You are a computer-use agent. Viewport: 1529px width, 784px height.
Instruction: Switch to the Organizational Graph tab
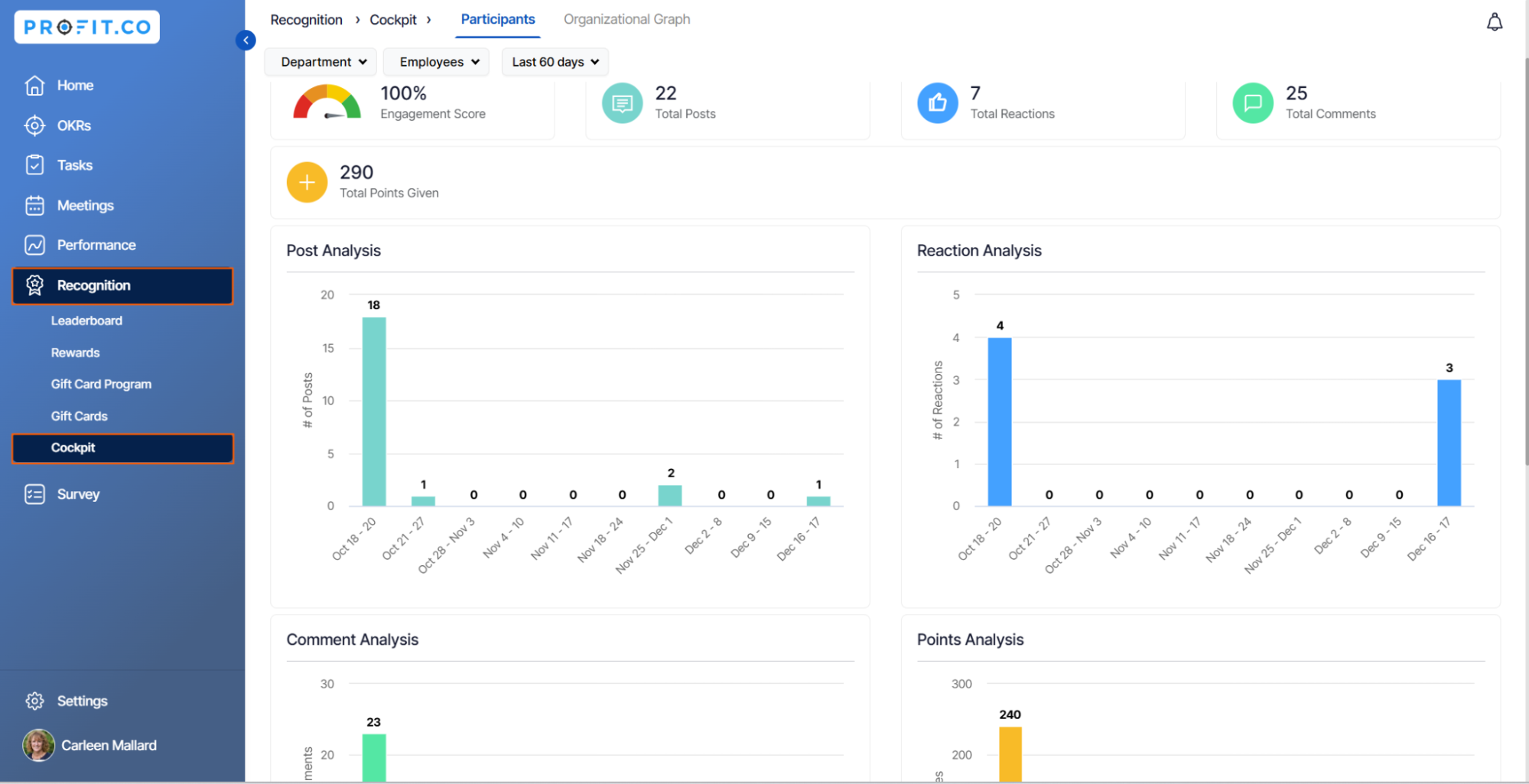[x=626, y=19]
